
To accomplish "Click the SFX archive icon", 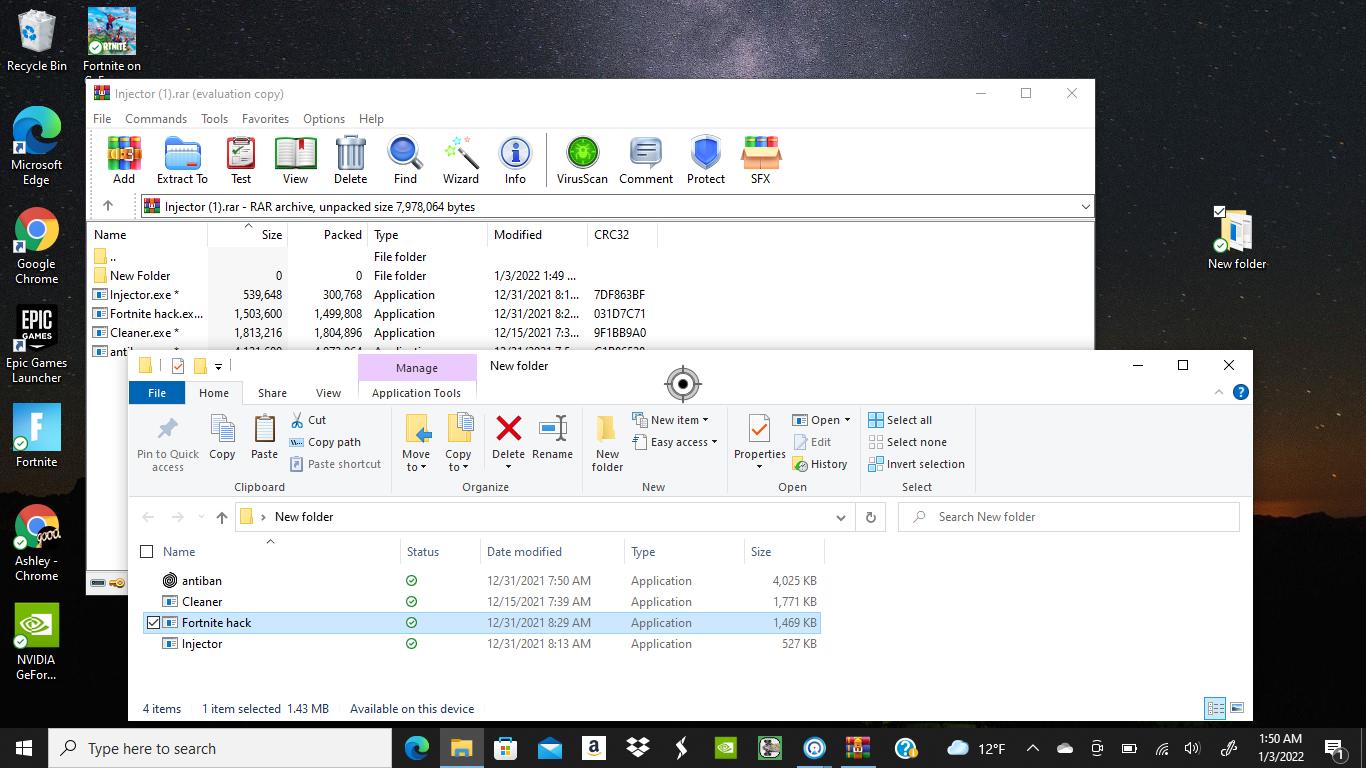I will coord(760,160).
